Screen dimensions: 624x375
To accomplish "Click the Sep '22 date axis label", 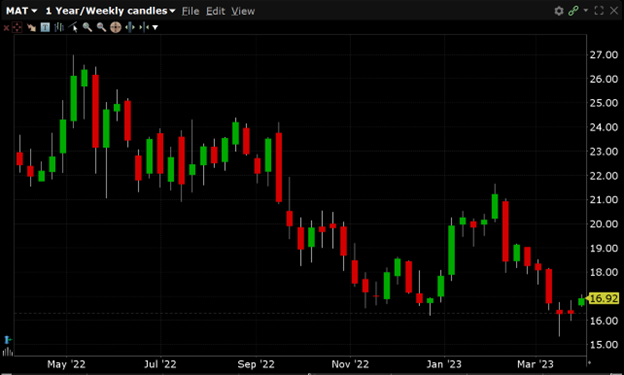I will click(256, 364).
